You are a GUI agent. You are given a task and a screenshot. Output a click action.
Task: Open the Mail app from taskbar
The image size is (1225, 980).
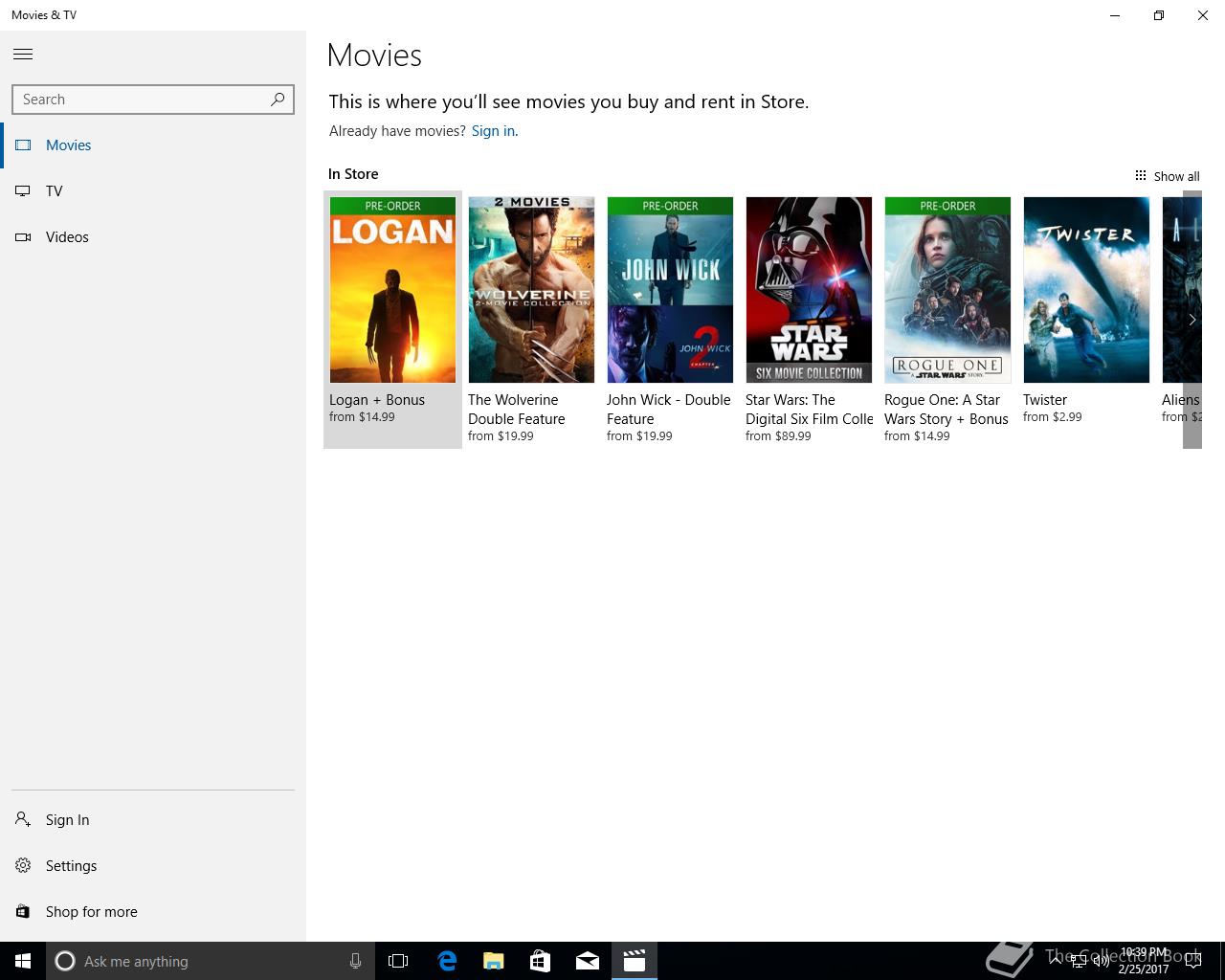coord(588,961)
